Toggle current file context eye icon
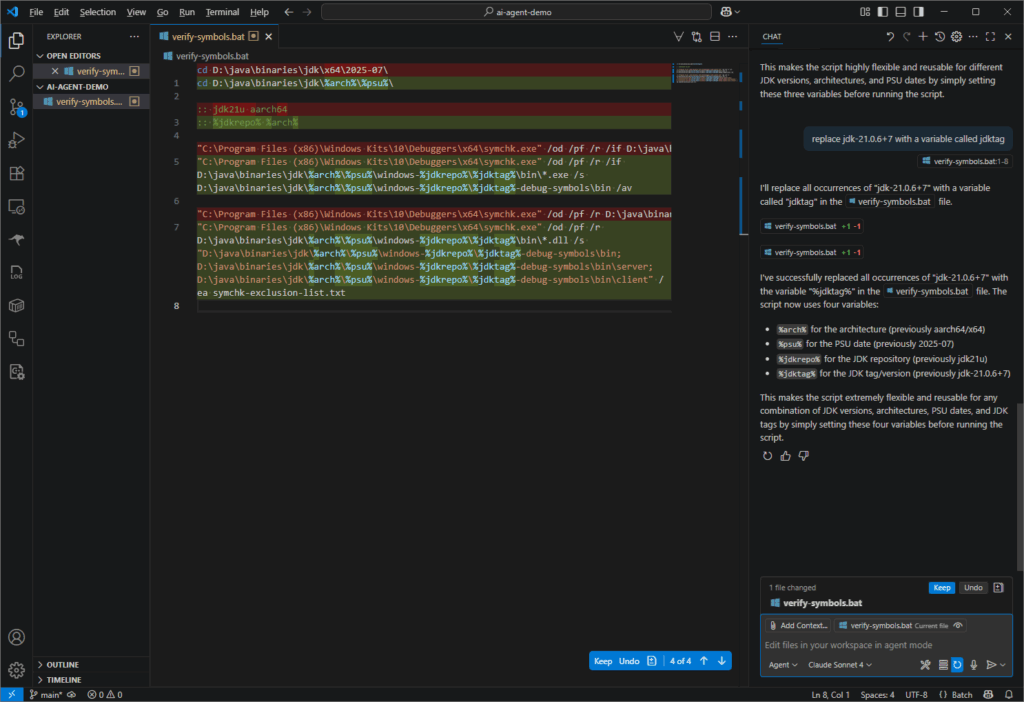This screenshot has height=702, width=1024. pyautogui.click(x=959, y=625)
